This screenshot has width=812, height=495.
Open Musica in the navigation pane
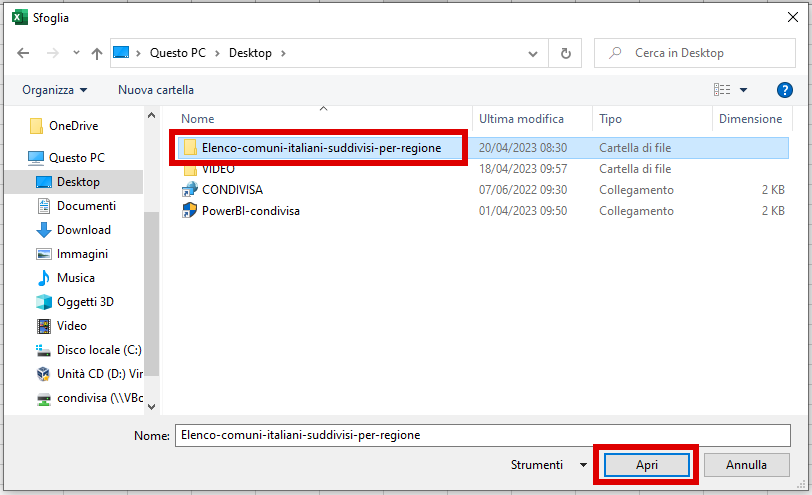point(76,278)
